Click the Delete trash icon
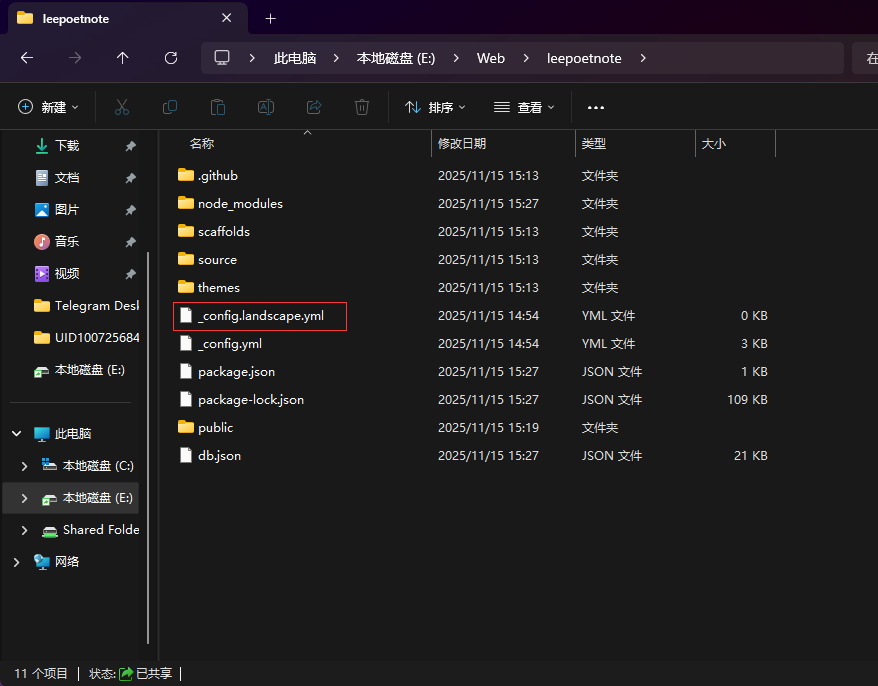This screenshot has width=878, height=686. pyautogui.click(x=362, y=107)
